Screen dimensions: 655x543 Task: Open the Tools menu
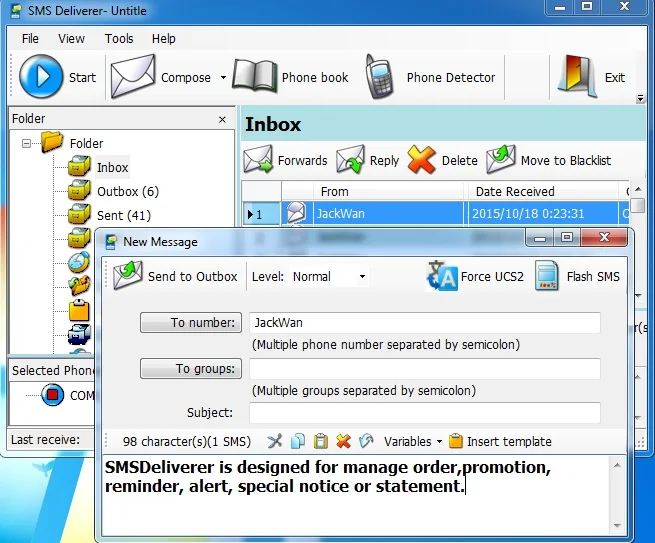coord(119,39)
